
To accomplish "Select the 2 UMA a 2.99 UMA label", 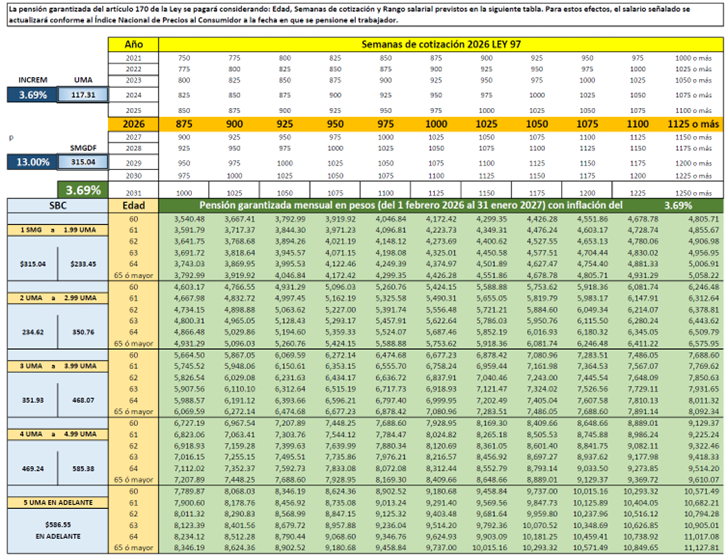I will [58, 298].
